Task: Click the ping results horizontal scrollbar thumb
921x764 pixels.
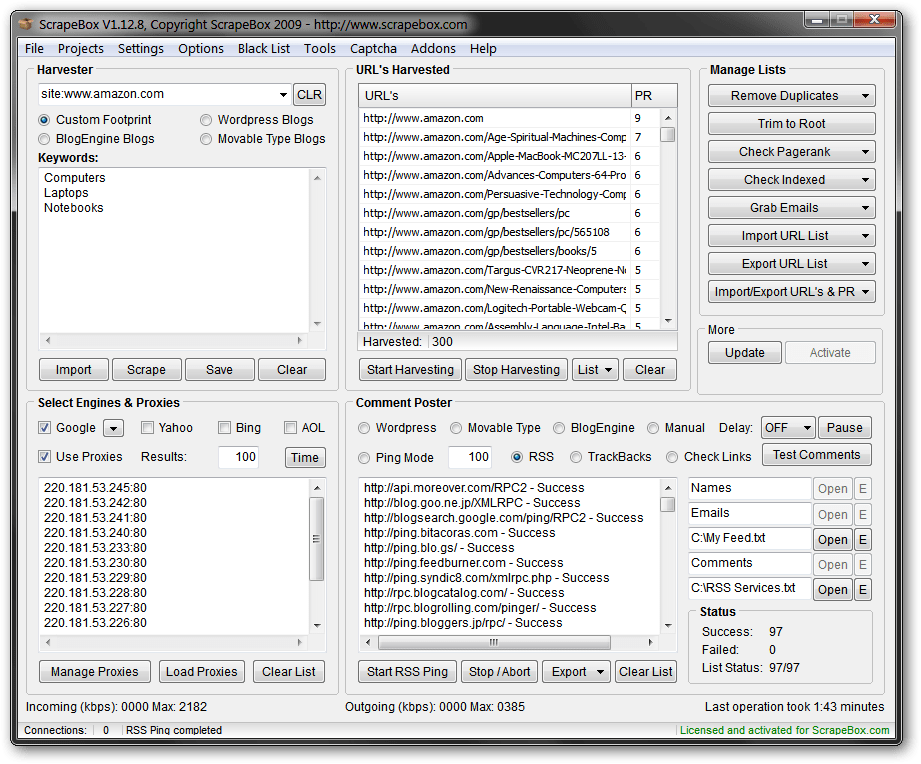Action: [x=494, y=642]
